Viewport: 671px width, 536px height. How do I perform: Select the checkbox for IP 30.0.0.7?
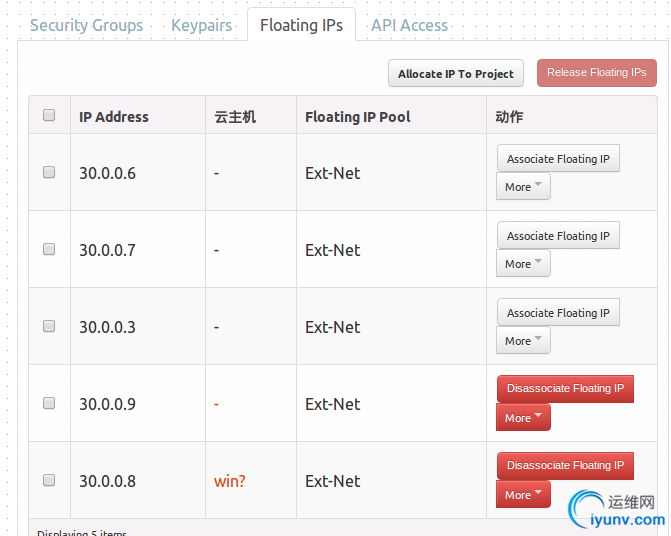tap(49, 249)
